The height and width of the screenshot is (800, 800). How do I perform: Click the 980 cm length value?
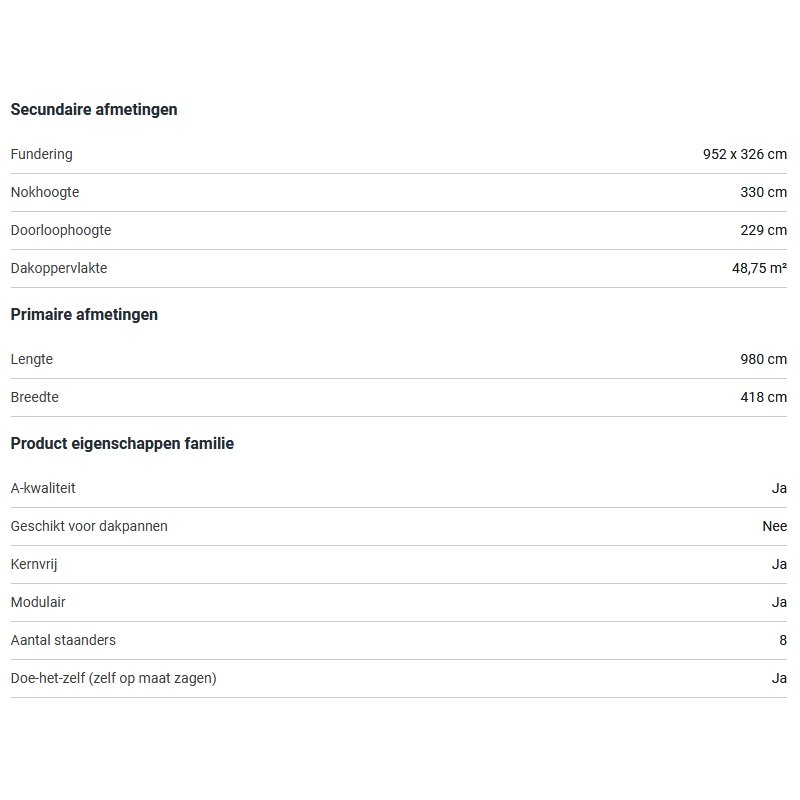(763, 360)
